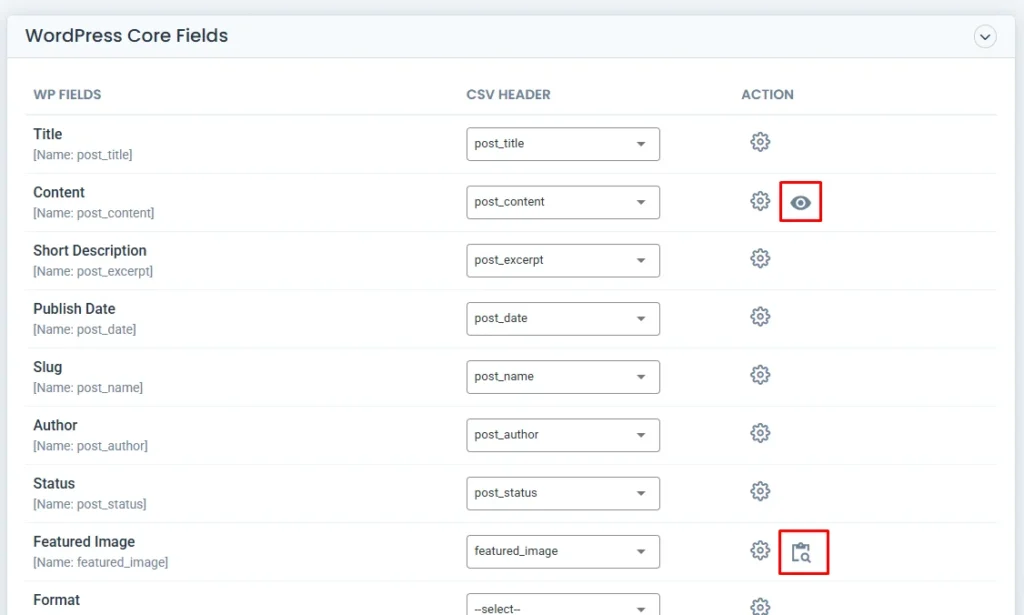Click the Status row gear icon
This screenshot has height=615, width=1024.
760,491
